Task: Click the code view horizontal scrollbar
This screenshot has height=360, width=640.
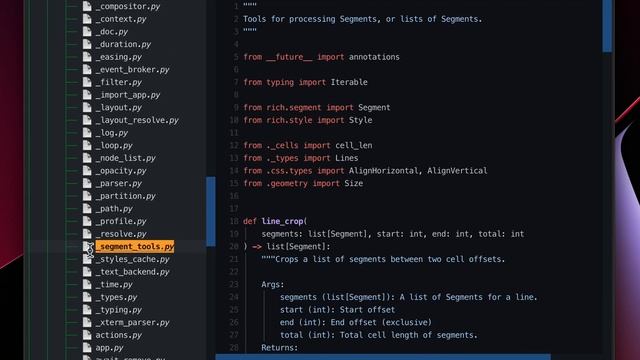Action: 383,357
